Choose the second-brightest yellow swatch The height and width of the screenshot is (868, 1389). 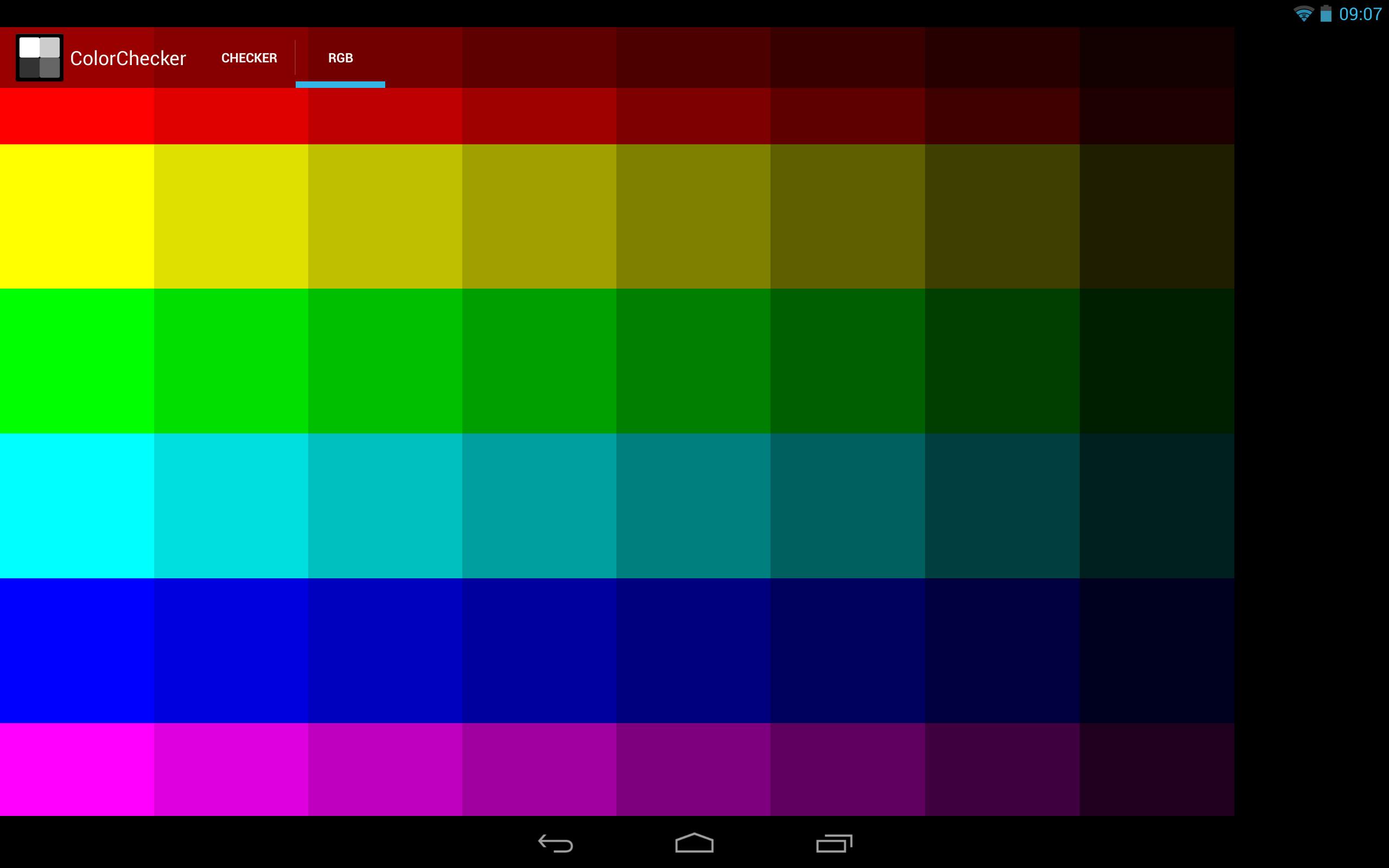pyautogui.click(x=231, y=216)
